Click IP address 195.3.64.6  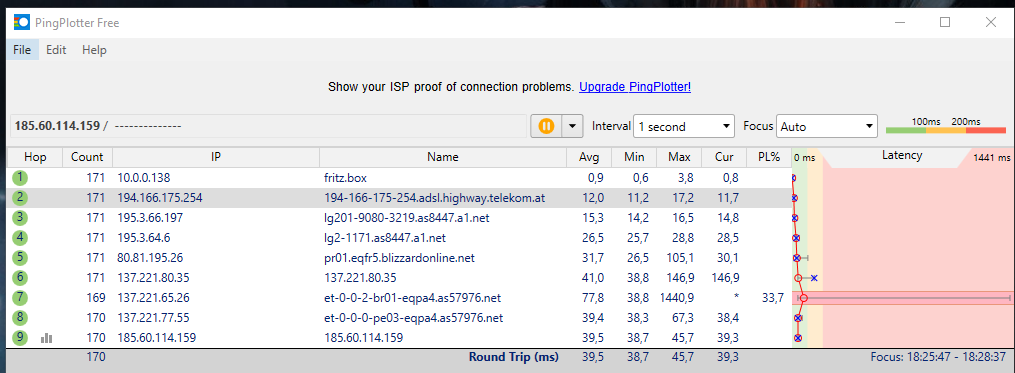tap(144, 238)
